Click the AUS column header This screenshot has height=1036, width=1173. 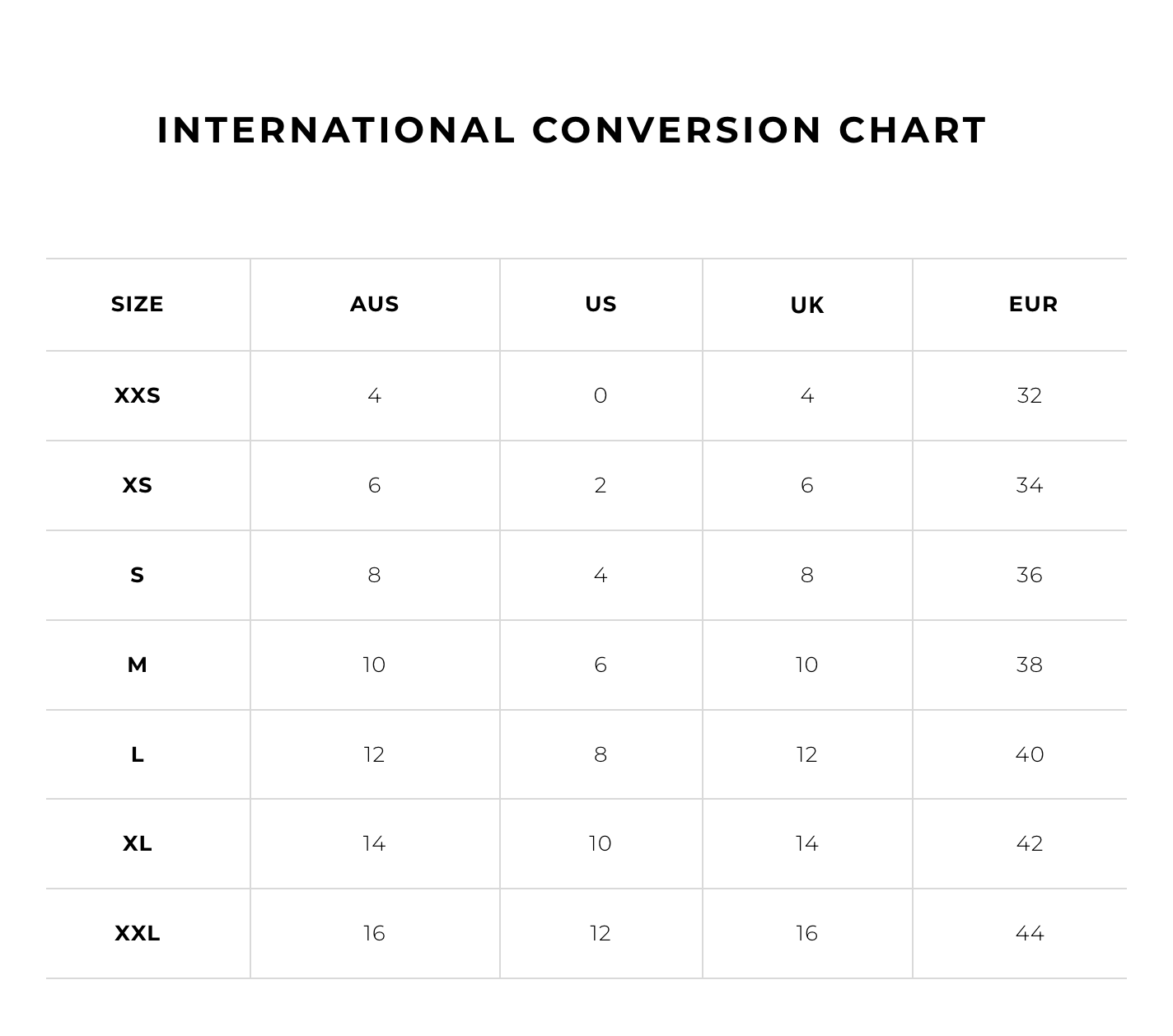[x=375, y=304]
